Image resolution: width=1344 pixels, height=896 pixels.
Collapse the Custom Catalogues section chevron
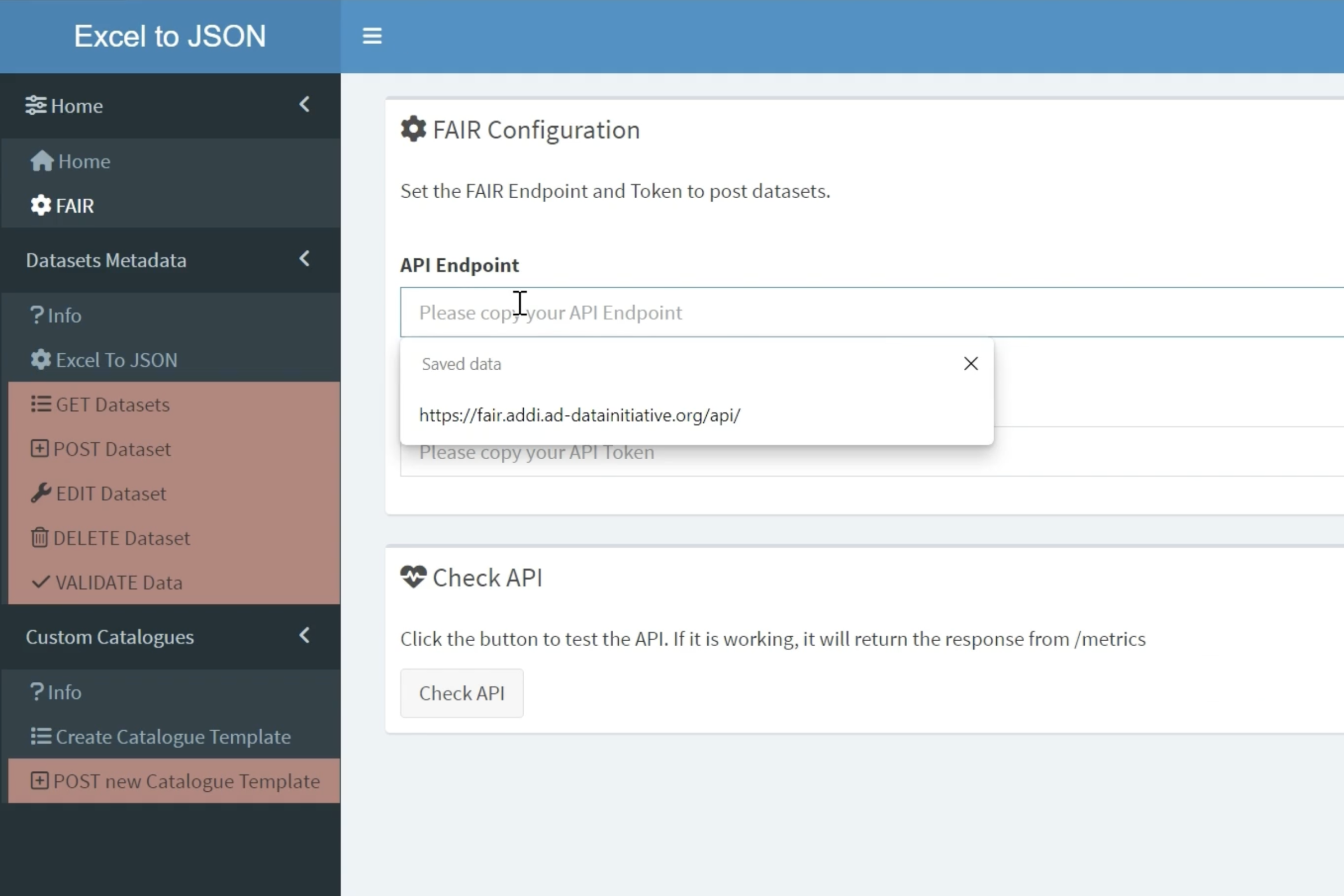point(305,636)
